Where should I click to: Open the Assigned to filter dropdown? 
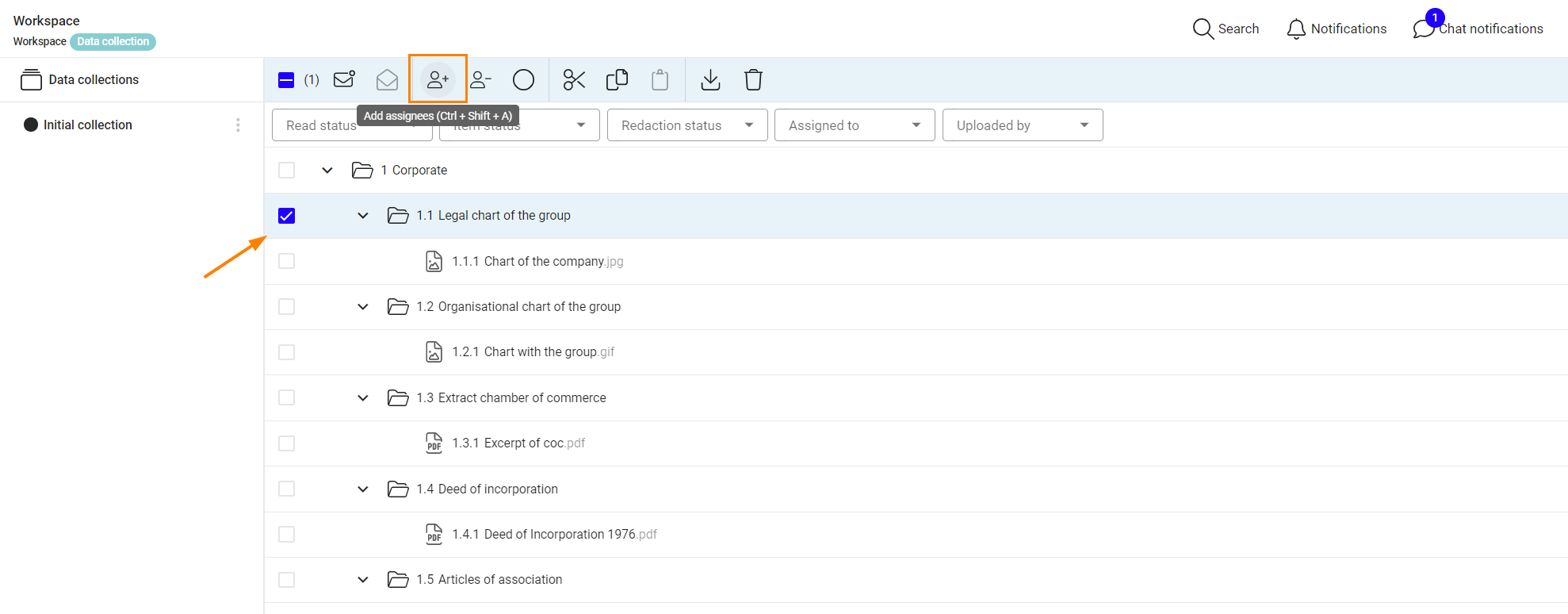click(x=854, y=125)
